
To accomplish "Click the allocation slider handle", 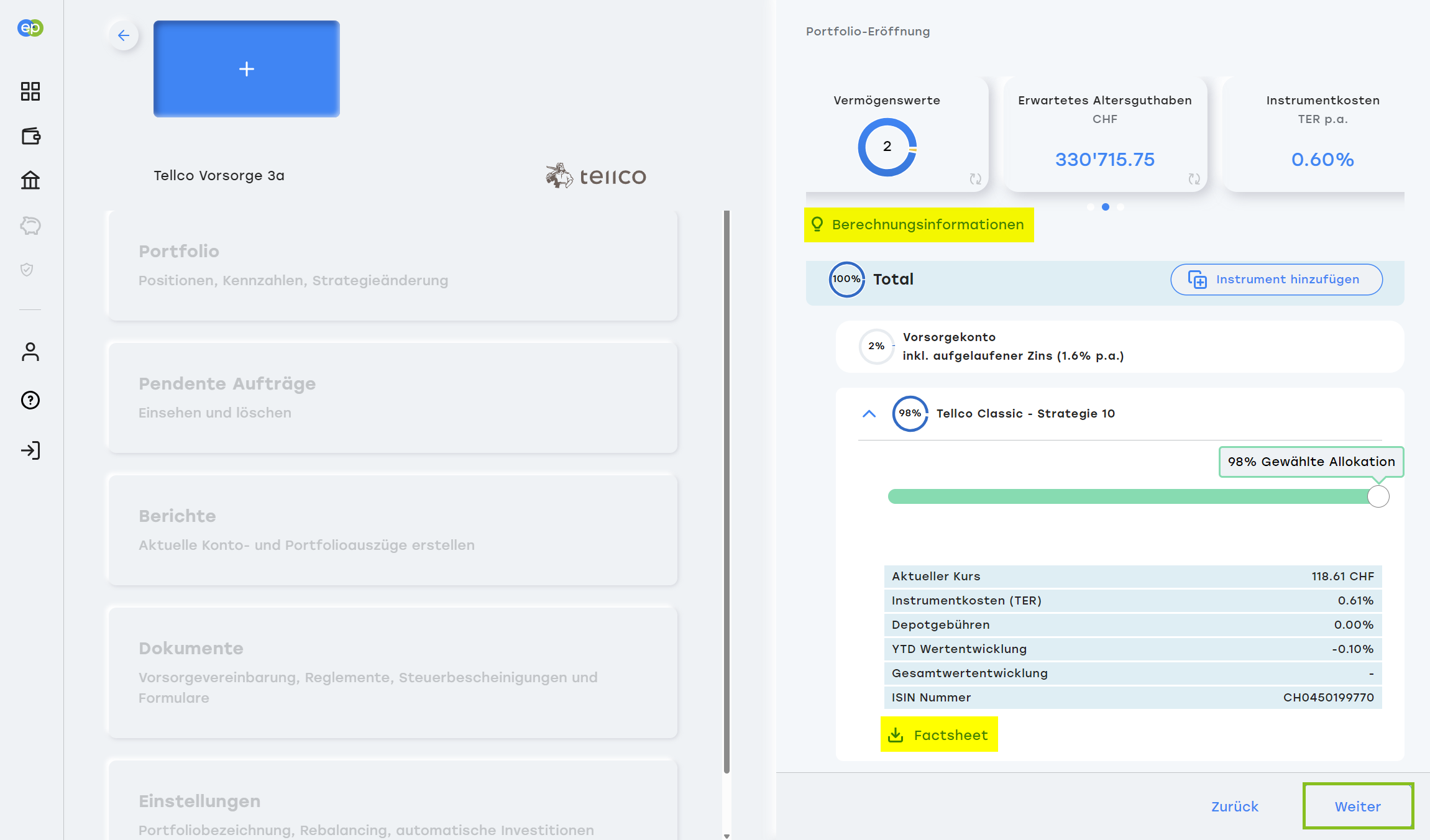I will [x=1378, y=496].
